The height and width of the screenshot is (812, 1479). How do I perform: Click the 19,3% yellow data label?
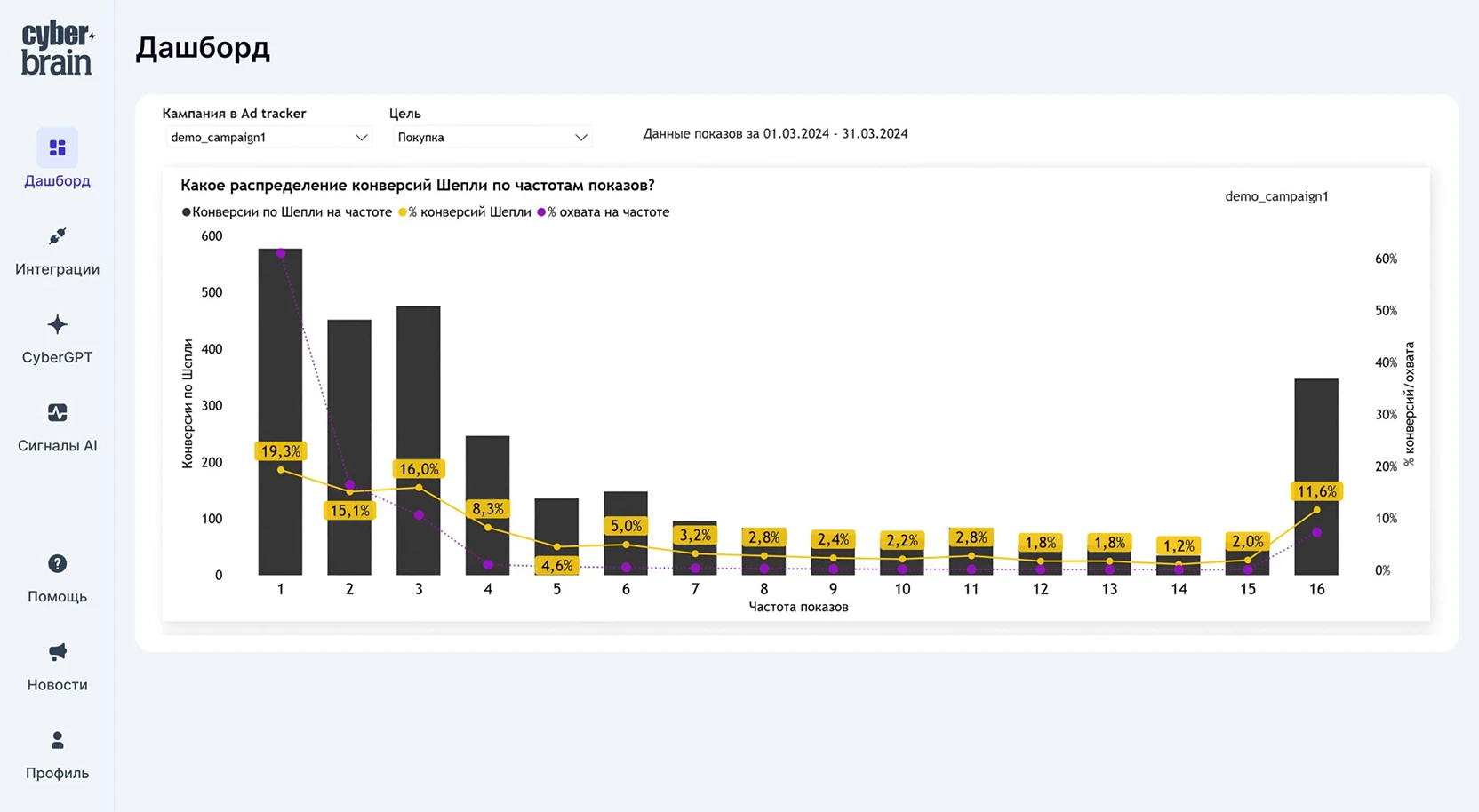point(280,451)
